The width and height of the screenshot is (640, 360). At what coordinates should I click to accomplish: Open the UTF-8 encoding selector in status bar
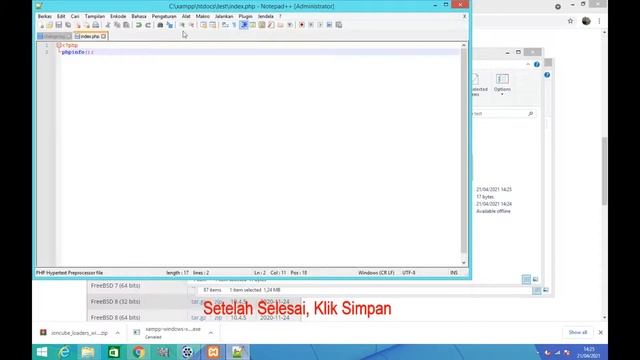pos(409,273)
